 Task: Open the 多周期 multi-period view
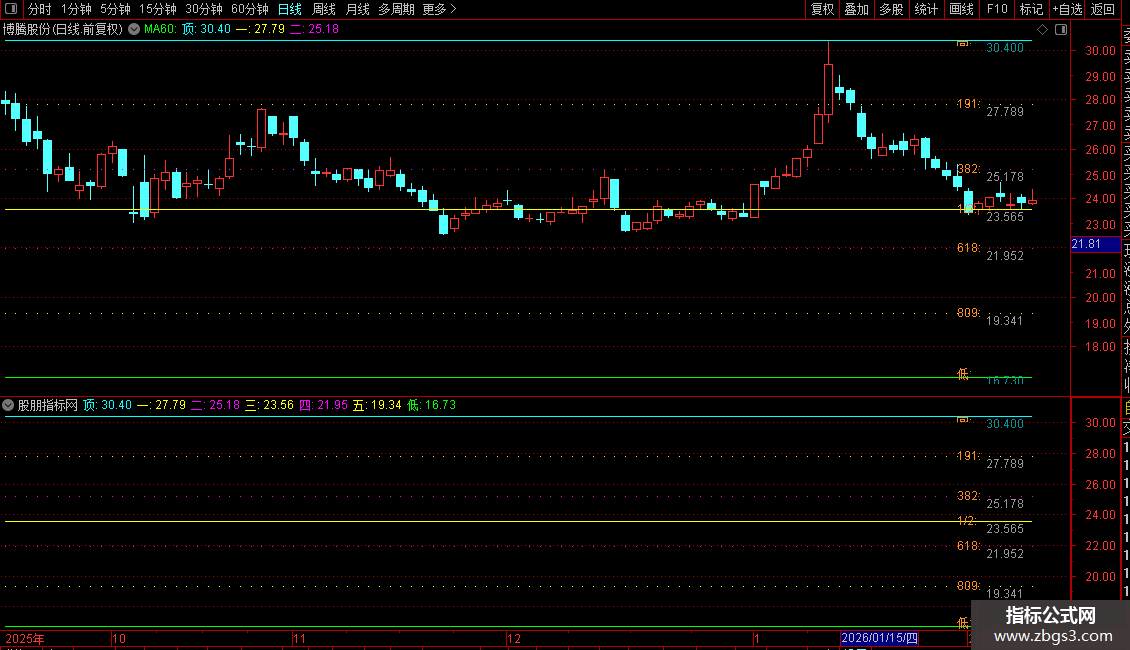(x=396, y=9)
